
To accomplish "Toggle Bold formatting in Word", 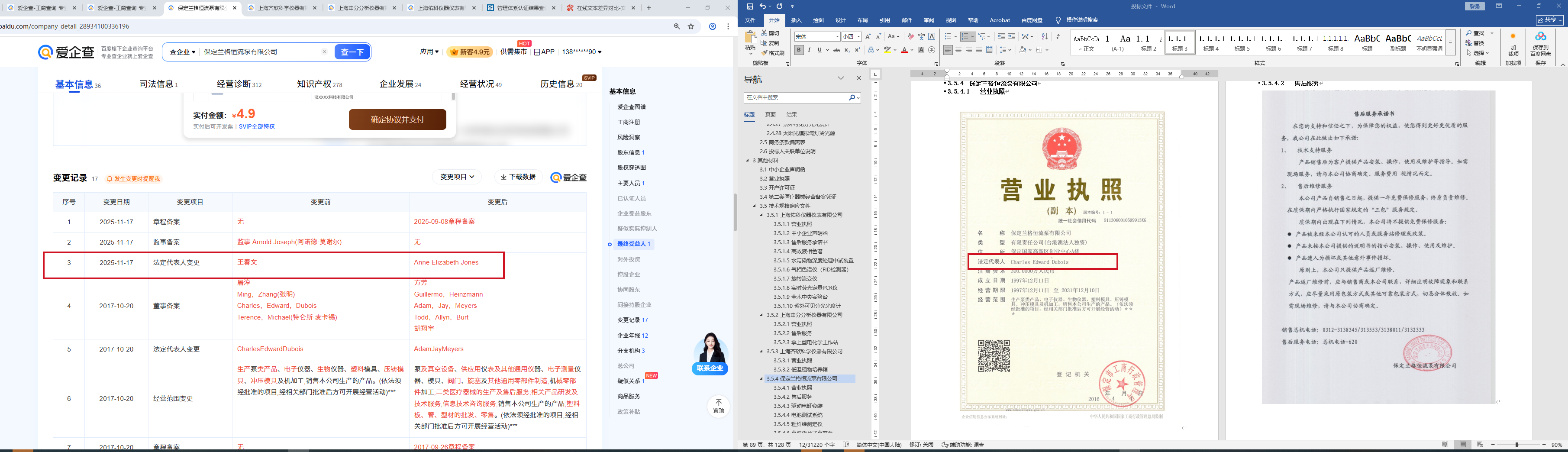I will pos(799,51).
